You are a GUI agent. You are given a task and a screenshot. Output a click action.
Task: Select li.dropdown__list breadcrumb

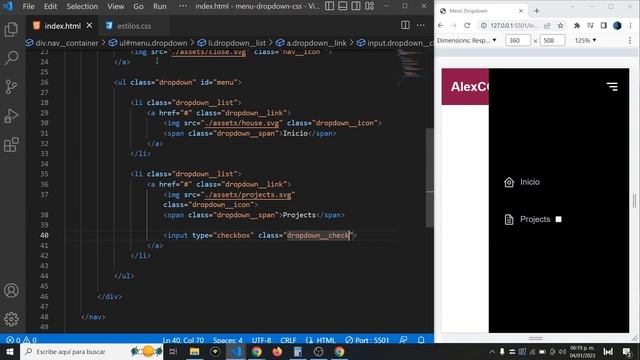click(x=231, y=43)
